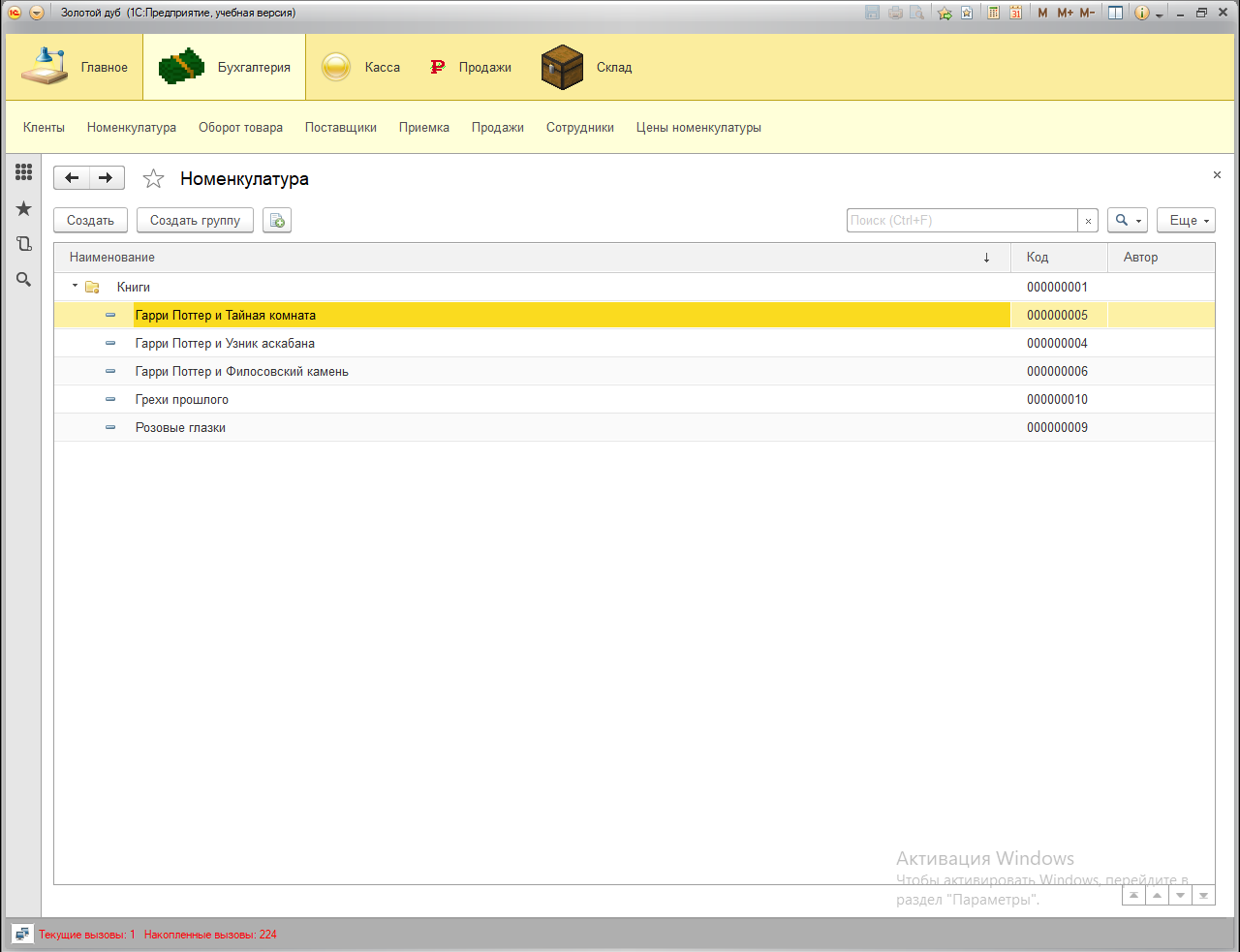Sort by Наименование column header

coord(532,258)
